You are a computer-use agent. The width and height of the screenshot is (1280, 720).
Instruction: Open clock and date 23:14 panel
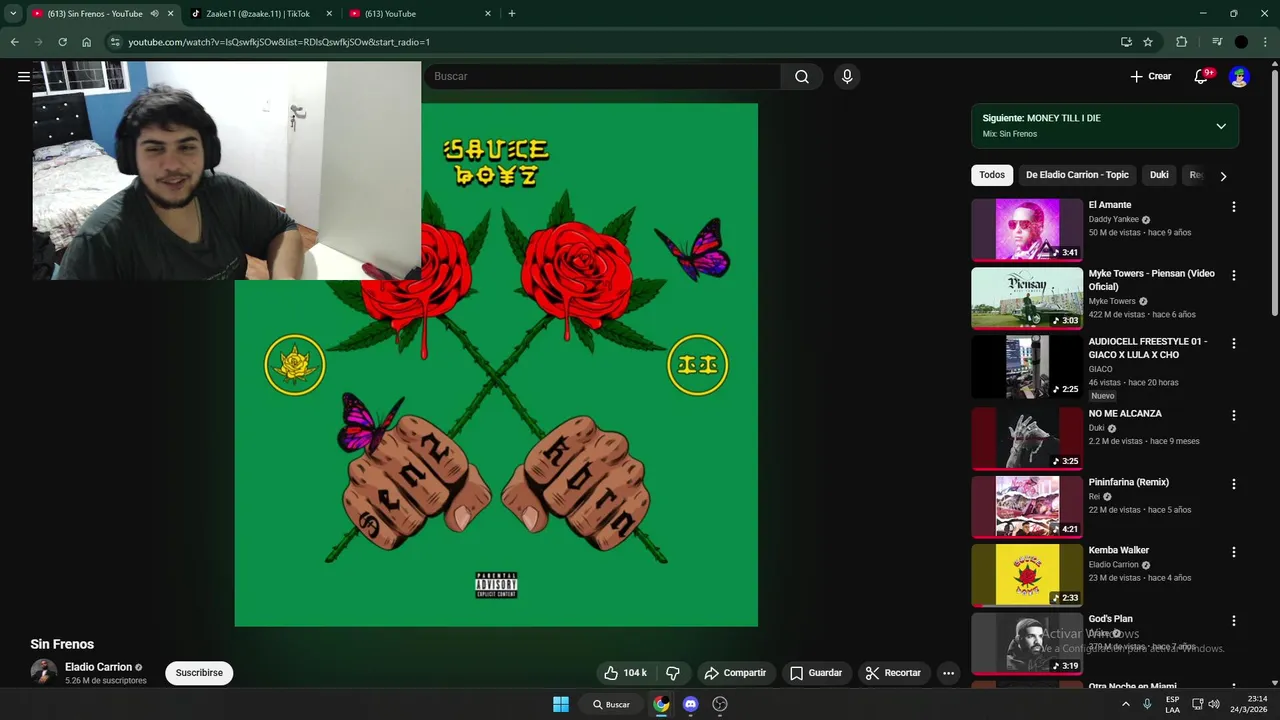click(x=1249, y=704)
